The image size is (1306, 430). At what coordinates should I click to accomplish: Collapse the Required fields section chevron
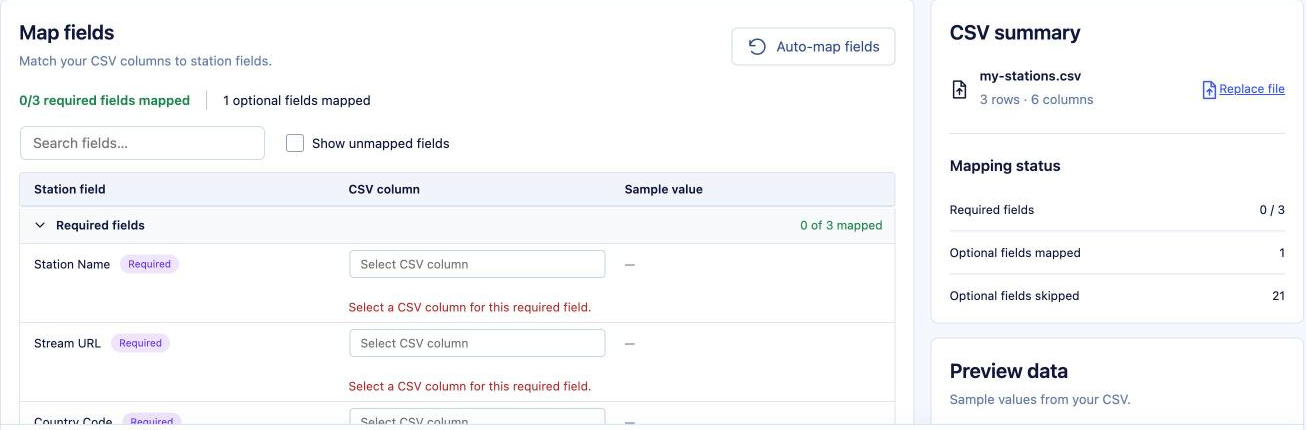click(40, 225)
